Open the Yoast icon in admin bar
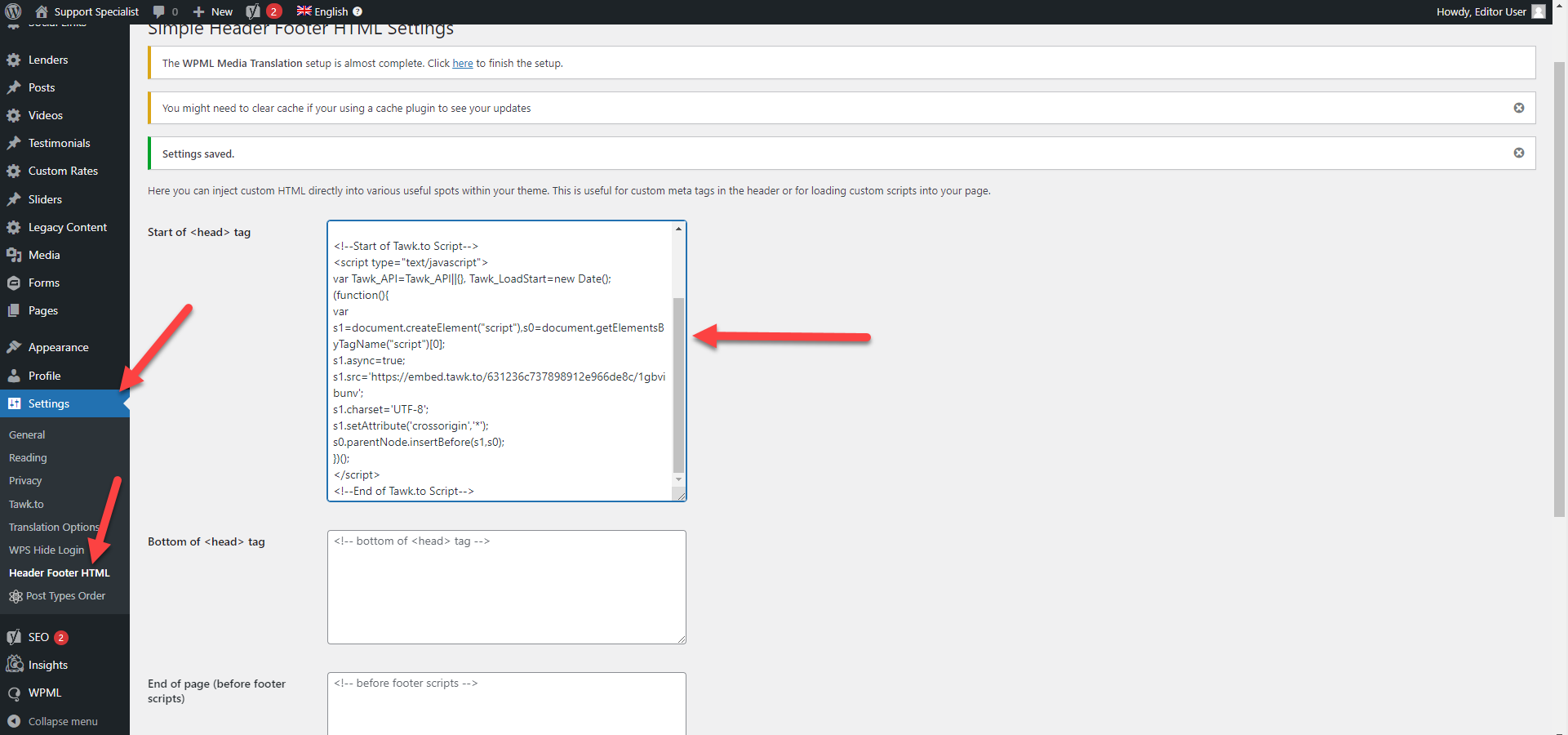This screenshot has height=735, width=1568. click(x=253, y=11)
